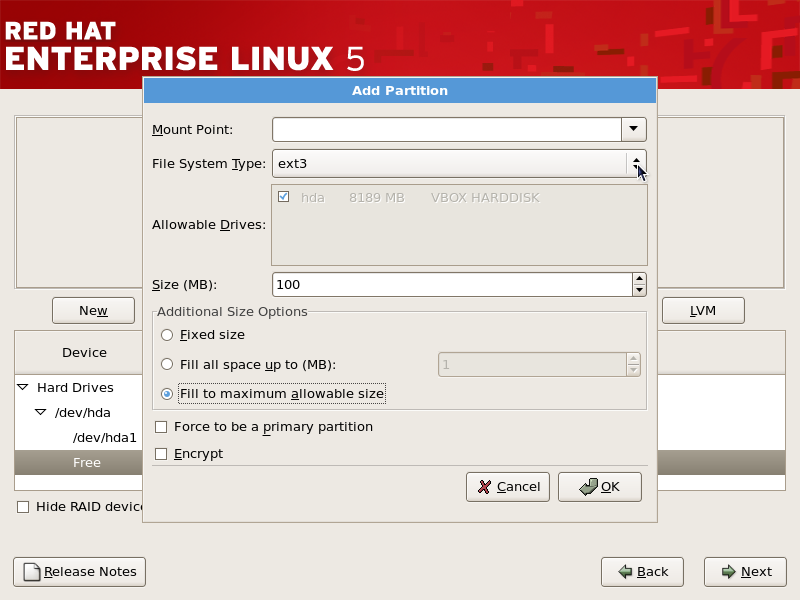Click the Add Partition title bar
This screenshot has width=800, height=600.
(x=400, y=90)
